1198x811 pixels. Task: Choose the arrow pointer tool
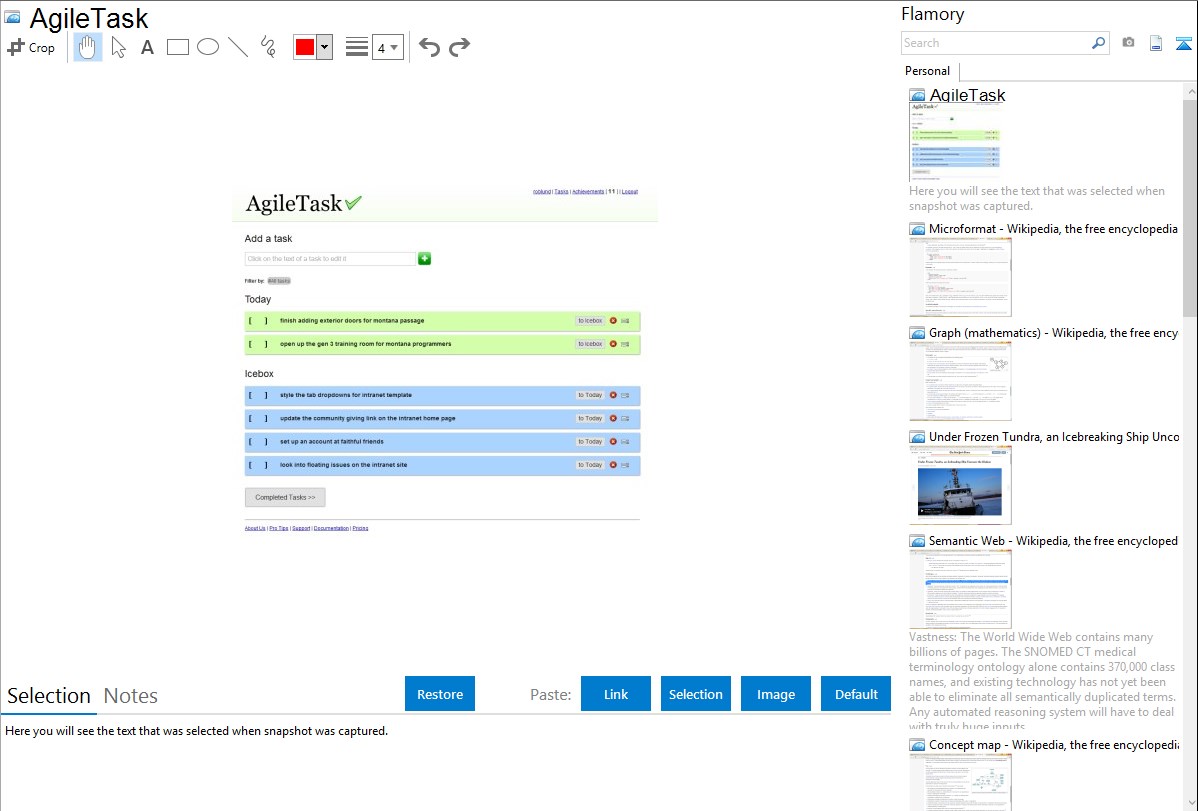(x=118, y=47)
